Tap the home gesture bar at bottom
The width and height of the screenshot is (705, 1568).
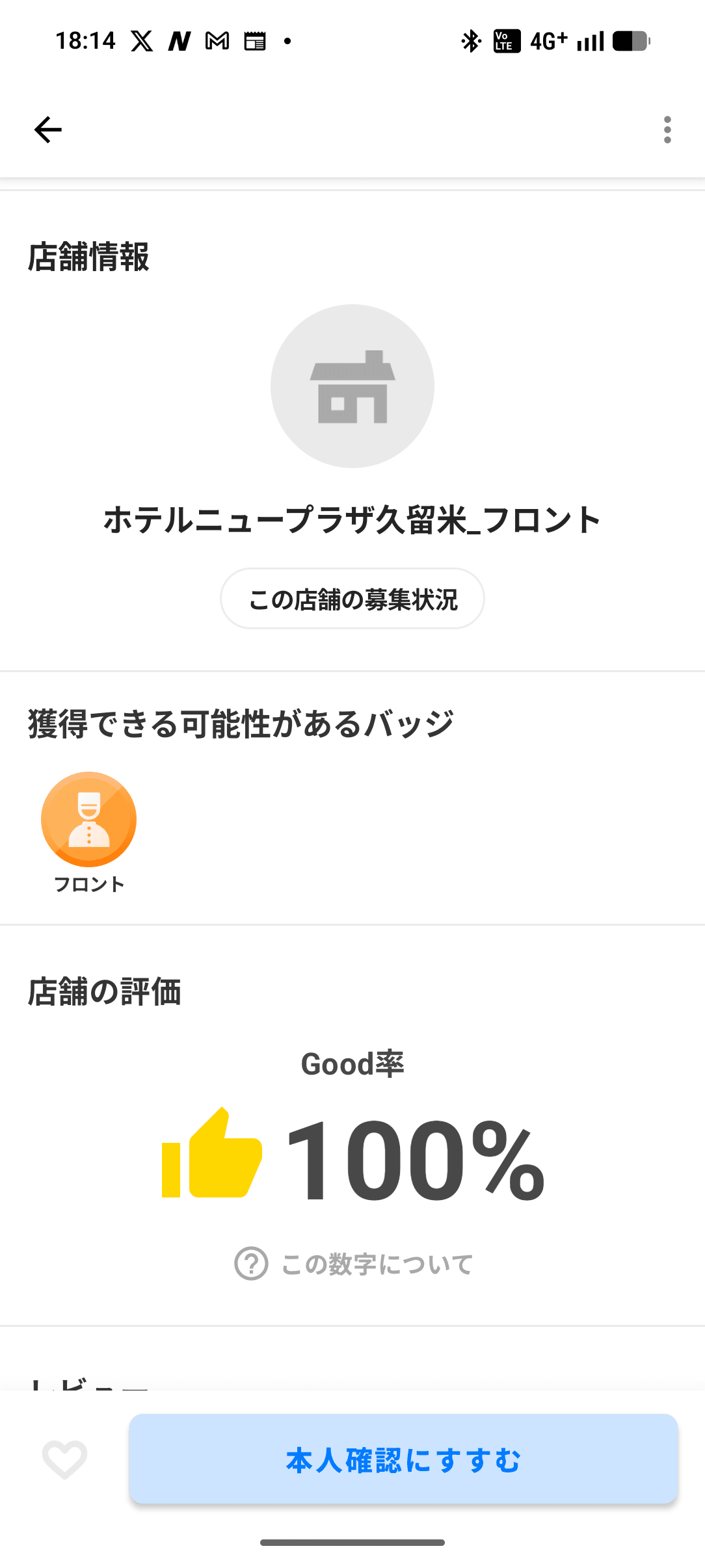click(x=352, y=1542)
